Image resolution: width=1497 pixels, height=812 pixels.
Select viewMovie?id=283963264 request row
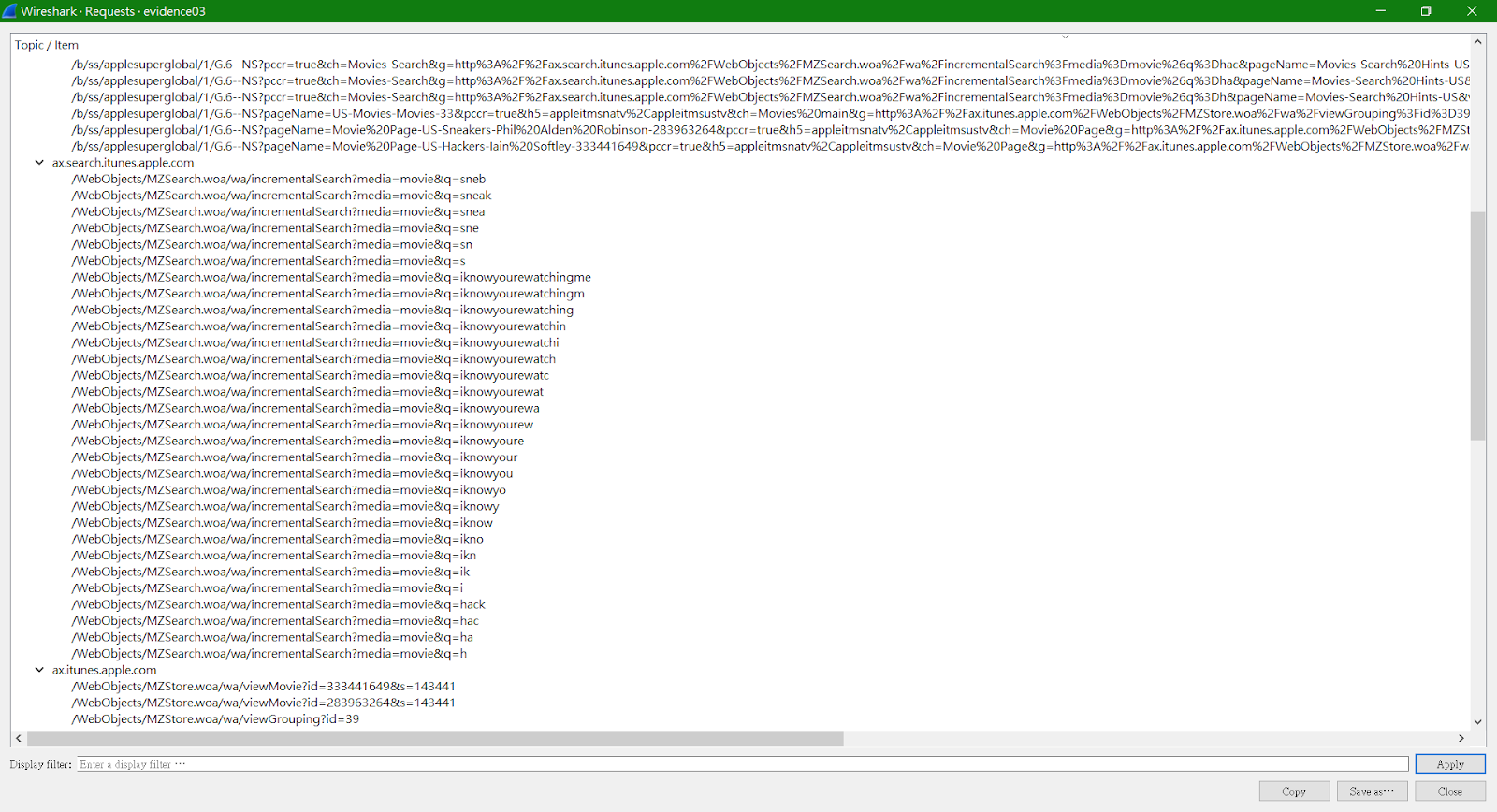point(264,703)
